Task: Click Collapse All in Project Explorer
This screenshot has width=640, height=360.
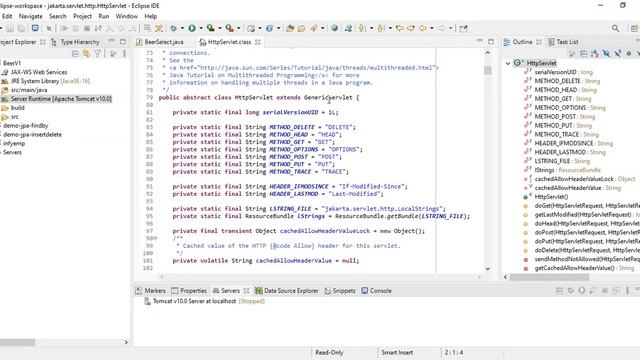Action: pyautogui.click(x=75, y=53)
